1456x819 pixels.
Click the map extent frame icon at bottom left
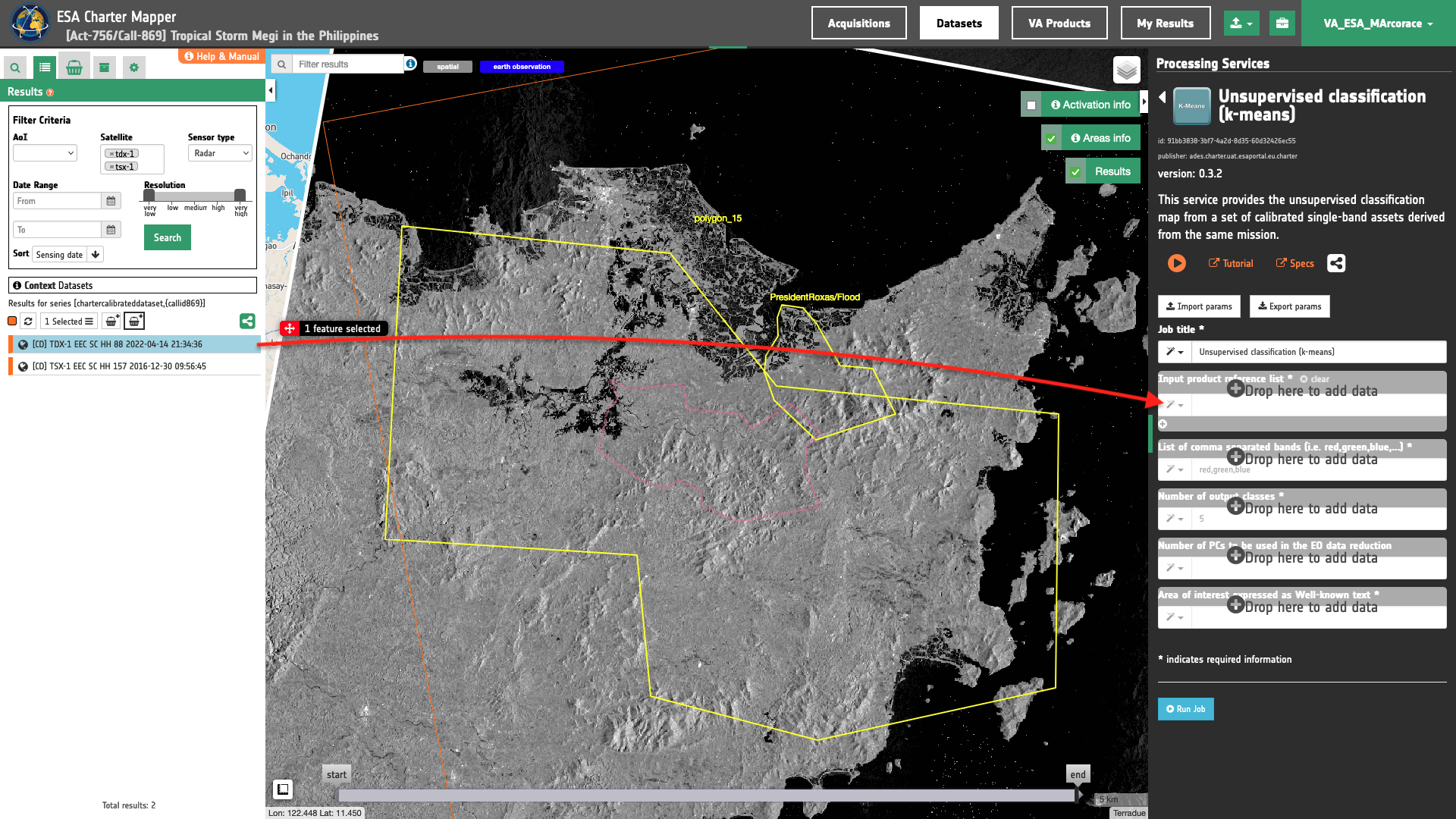pyautogui.click(x=283, y=789)
